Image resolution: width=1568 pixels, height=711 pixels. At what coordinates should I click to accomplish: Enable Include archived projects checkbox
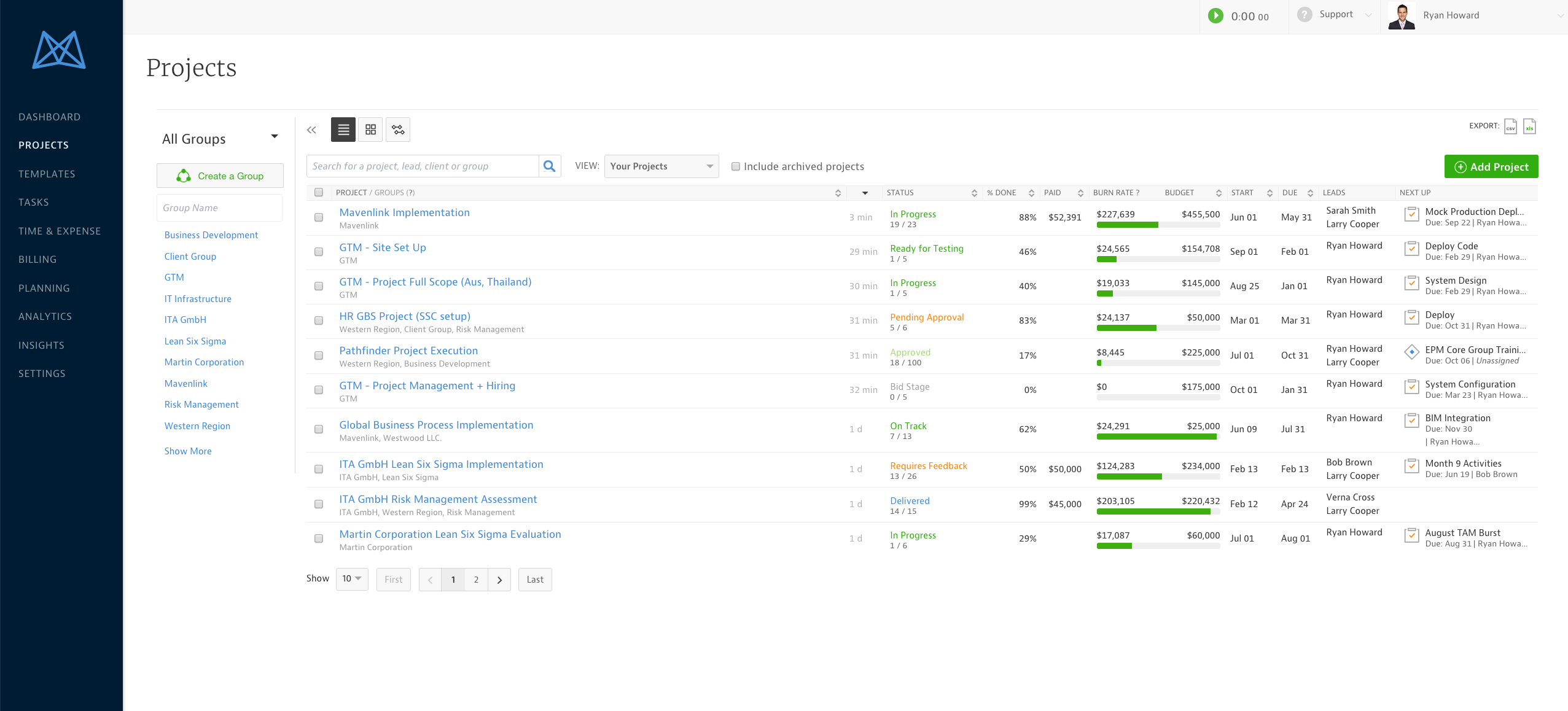[x=736, y=166]
